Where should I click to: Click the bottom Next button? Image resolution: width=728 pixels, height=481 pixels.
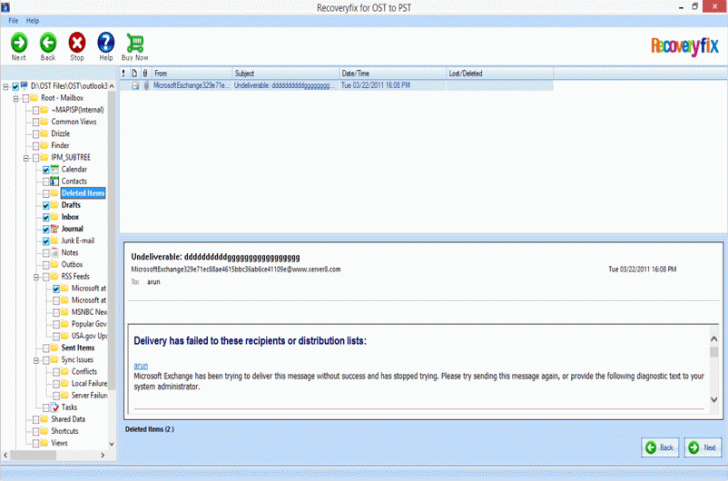703,448
